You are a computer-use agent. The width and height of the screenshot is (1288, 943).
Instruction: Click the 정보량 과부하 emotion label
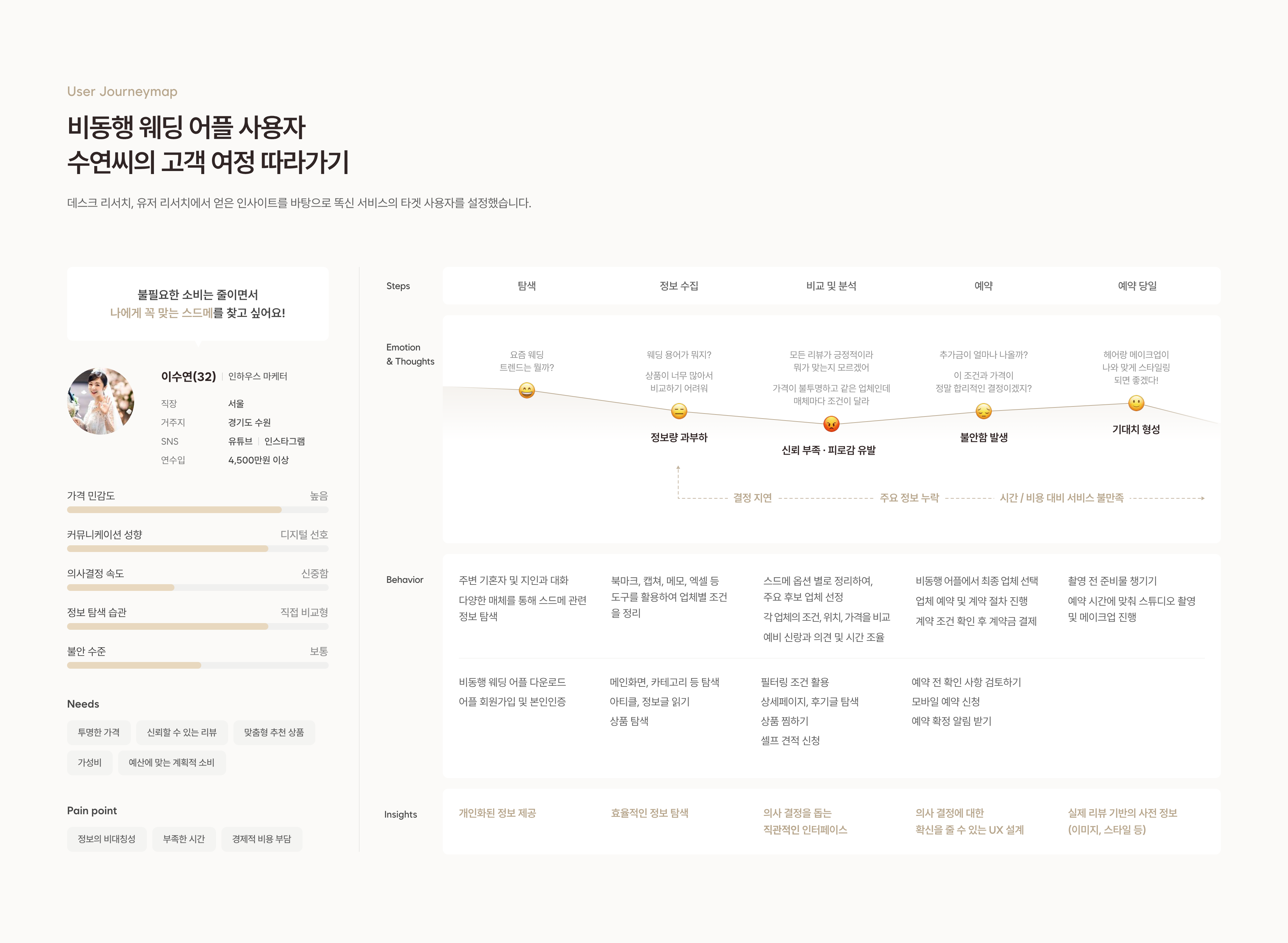679,437
